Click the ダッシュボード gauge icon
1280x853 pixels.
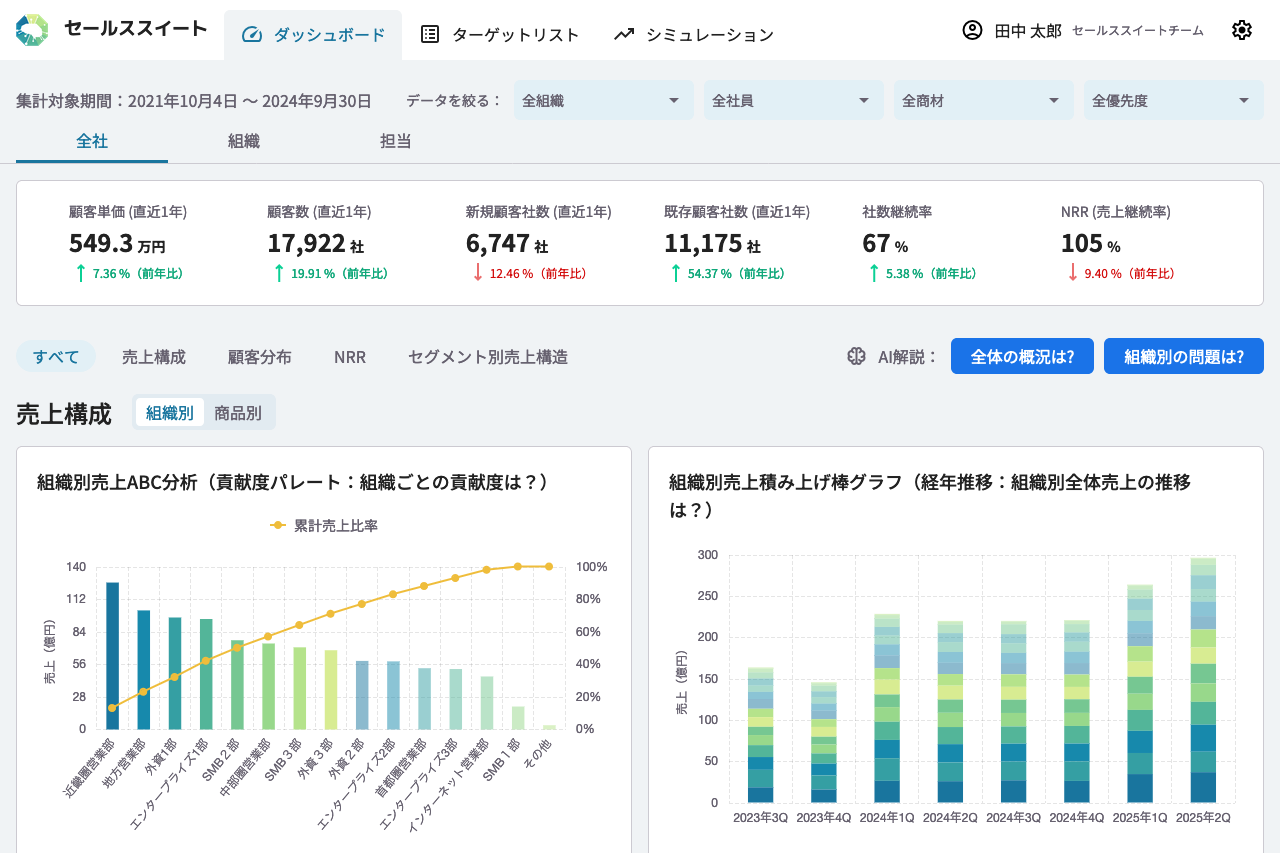252,35
